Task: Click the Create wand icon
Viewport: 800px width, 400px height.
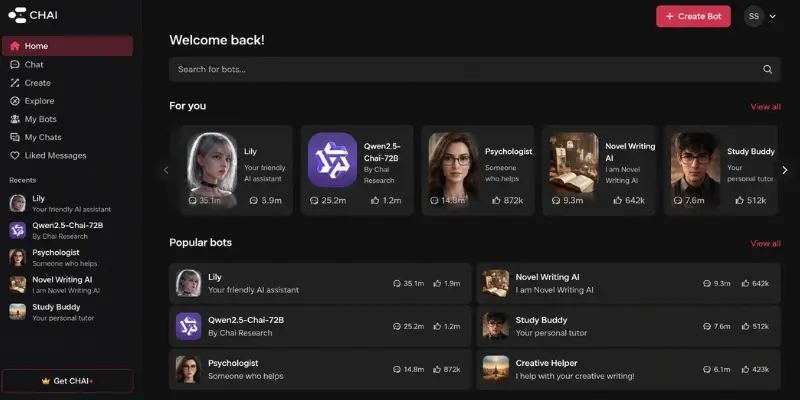Action: pos(15,83)
